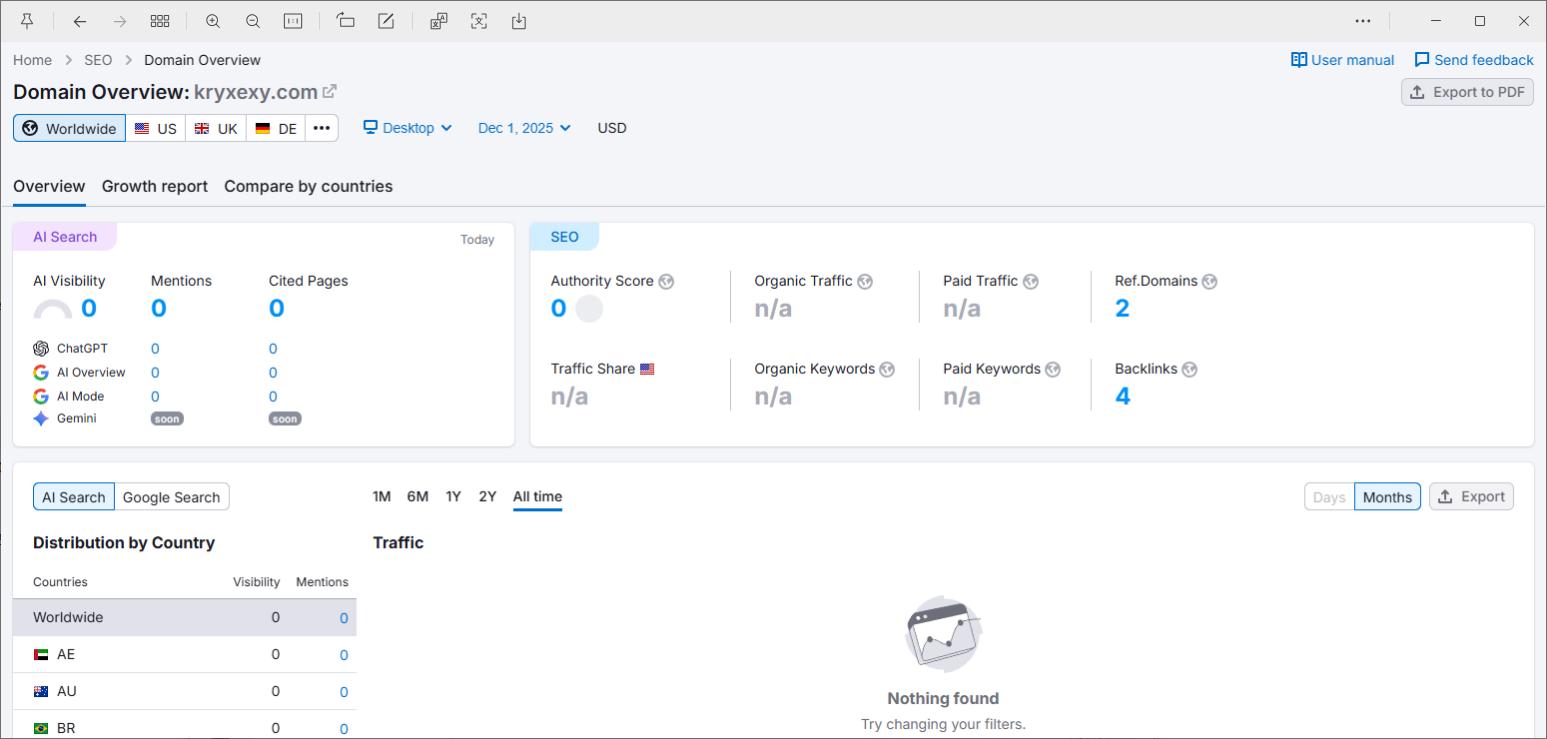Click the Visibility column header
The height and width of the screenshot is (739, 1547).
[x=256, y=582]
